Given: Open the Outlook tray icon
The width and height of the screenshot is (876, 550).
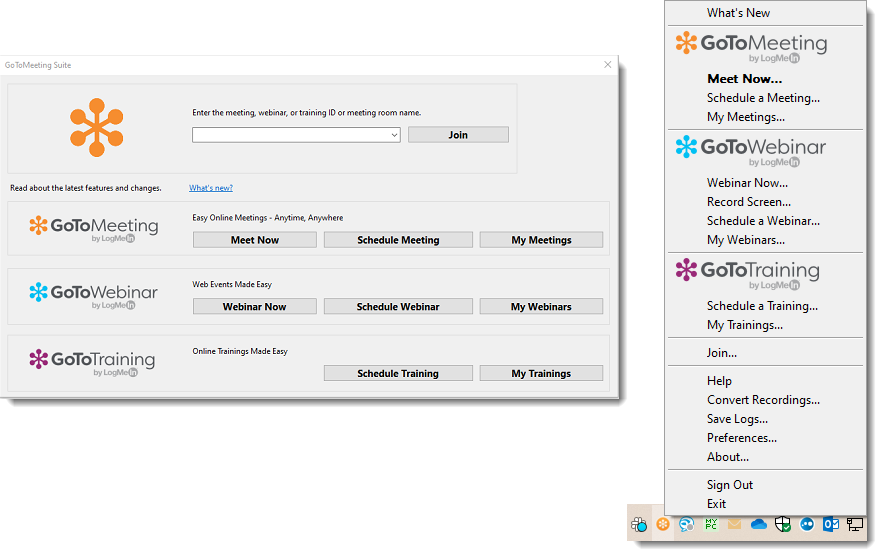Looking at the screenshot, I should tap(831, 524).
